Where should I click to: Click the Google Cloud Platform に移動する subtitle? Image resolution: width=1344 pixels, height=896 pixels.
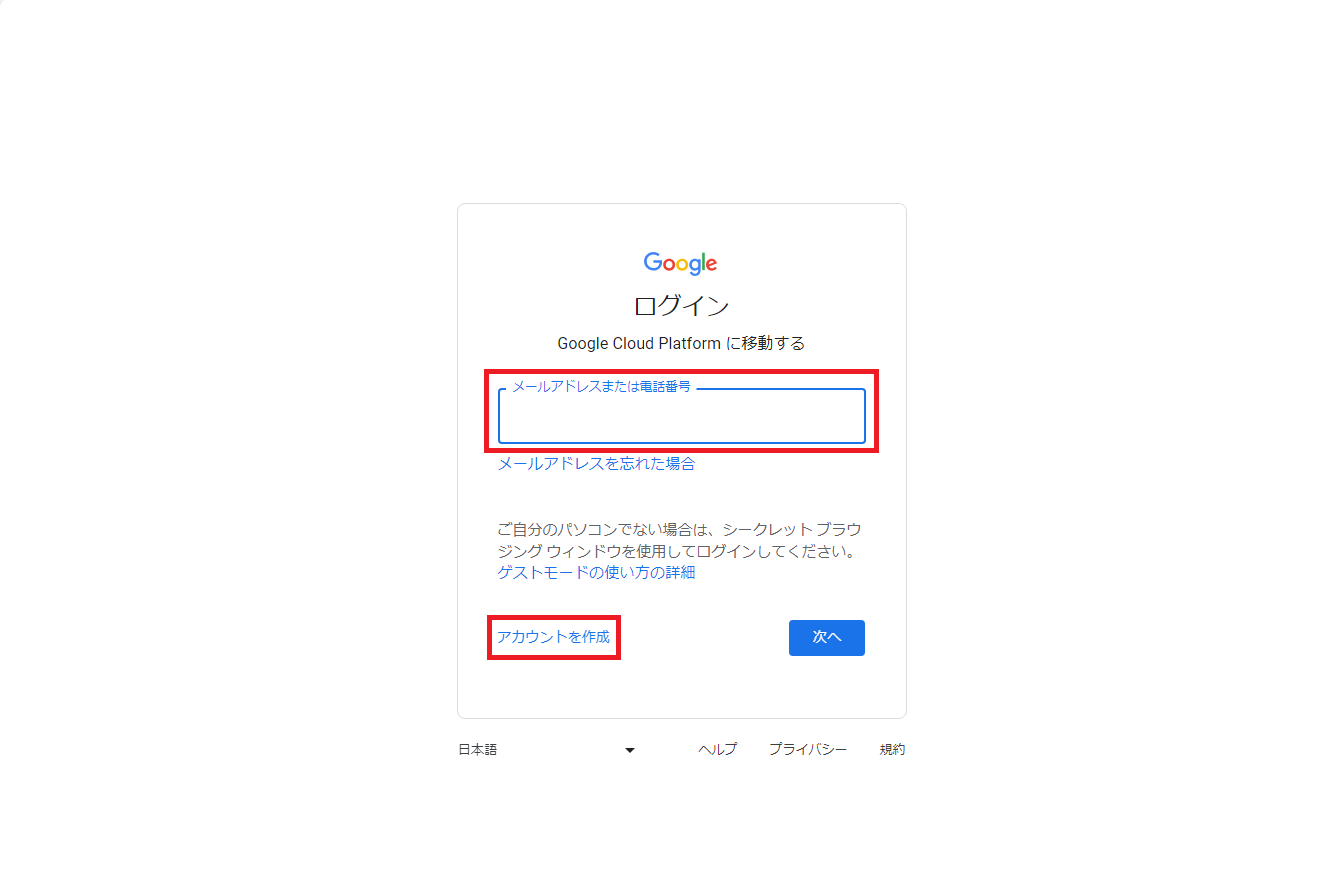pyautogui.click(x=681, y=344)
